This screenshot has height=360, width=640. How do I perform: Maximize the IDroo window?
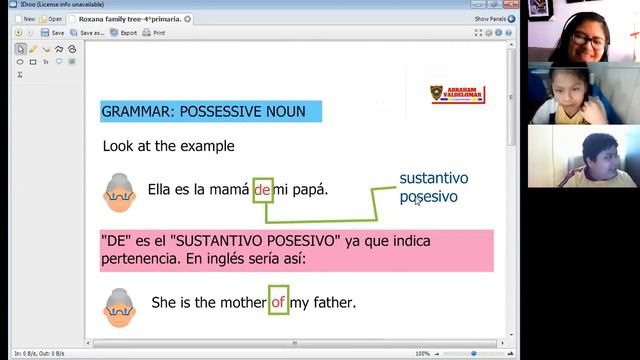click(x=494, y=4)
